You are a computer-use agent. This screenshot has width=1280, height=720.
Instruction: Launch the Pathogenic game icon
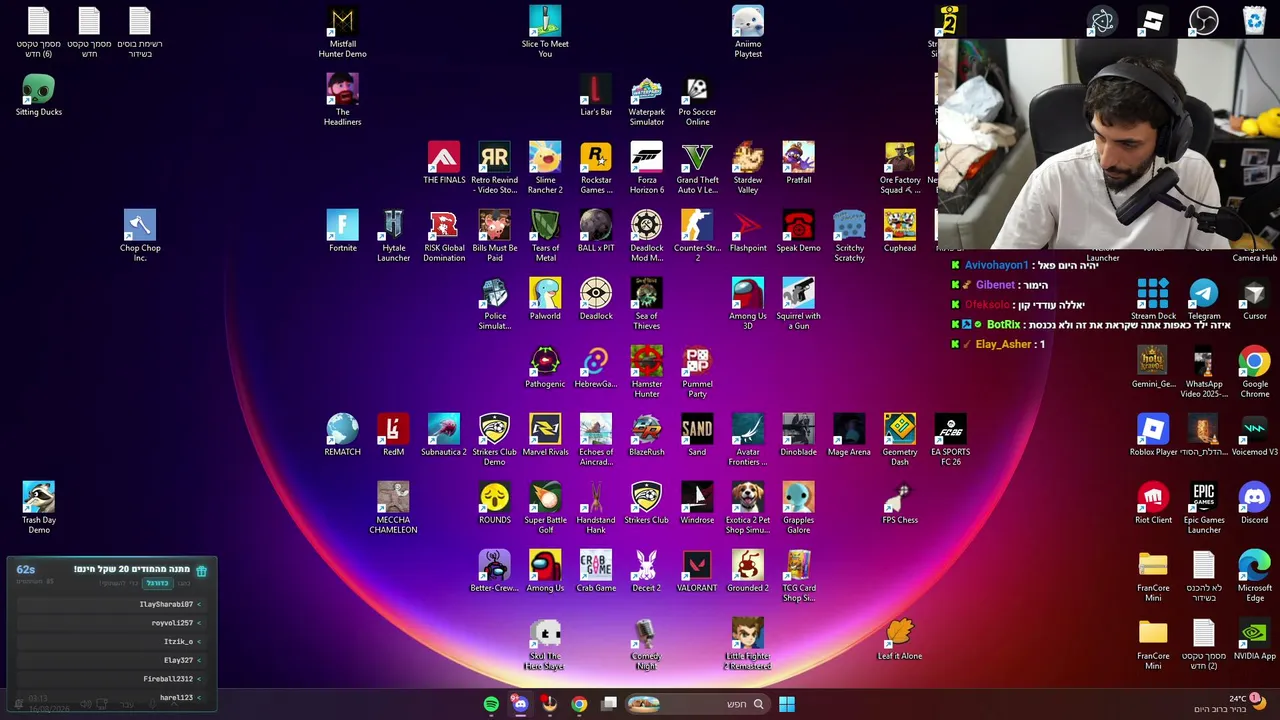pyautogui.click(x=545, y=368)
